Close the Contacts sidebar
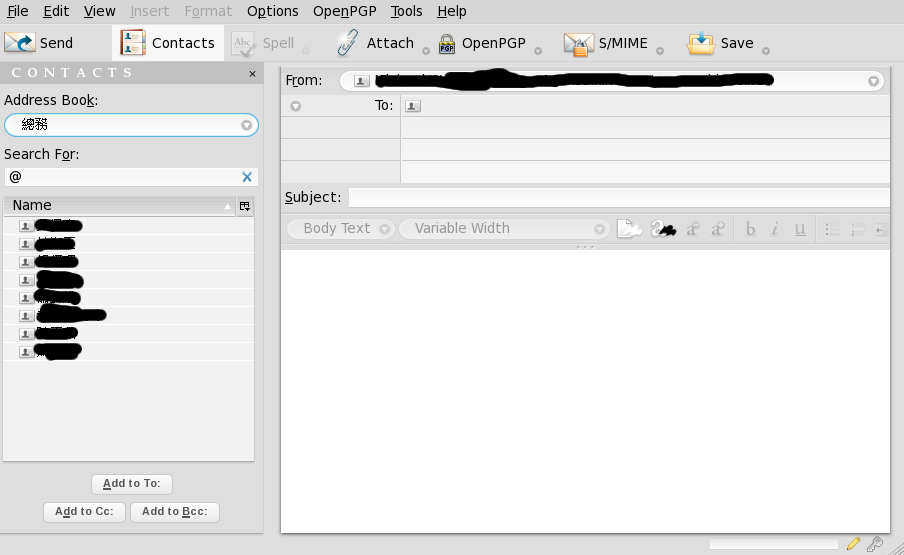The width and height of the screenshot is (904, 555). [252, 74]
